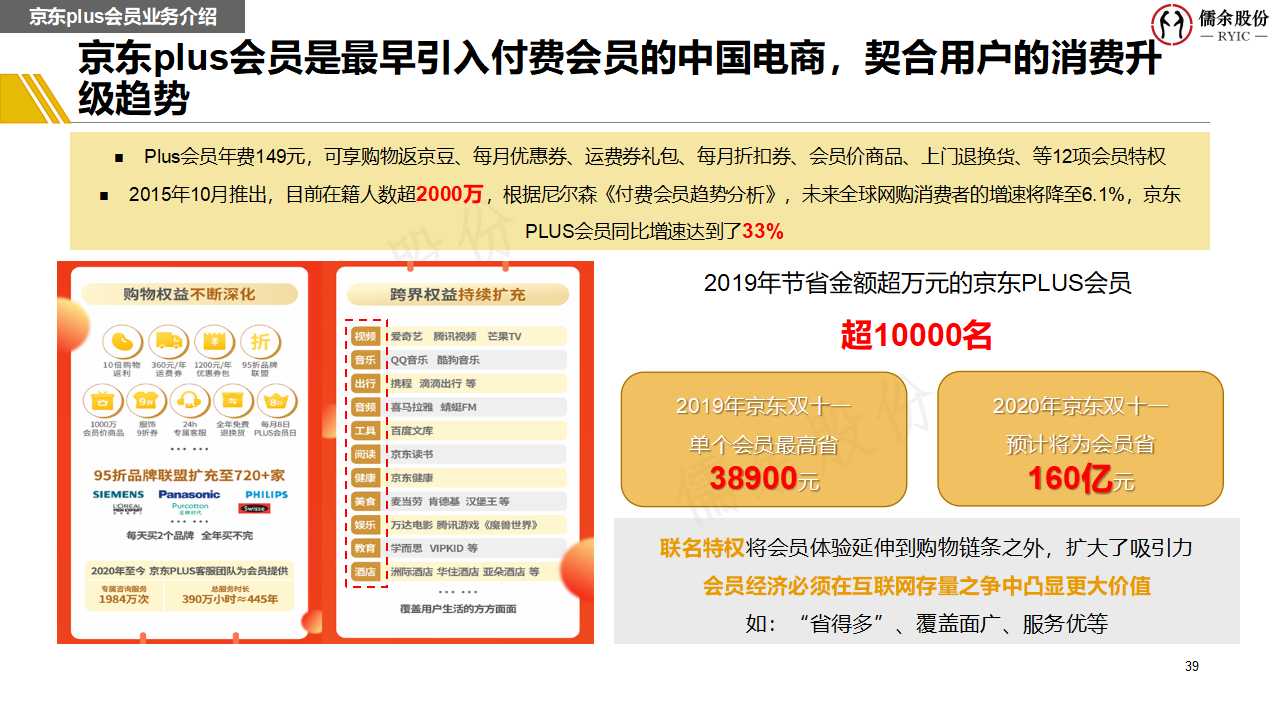Click the 儒余股份 RYIC logo

1207,24
